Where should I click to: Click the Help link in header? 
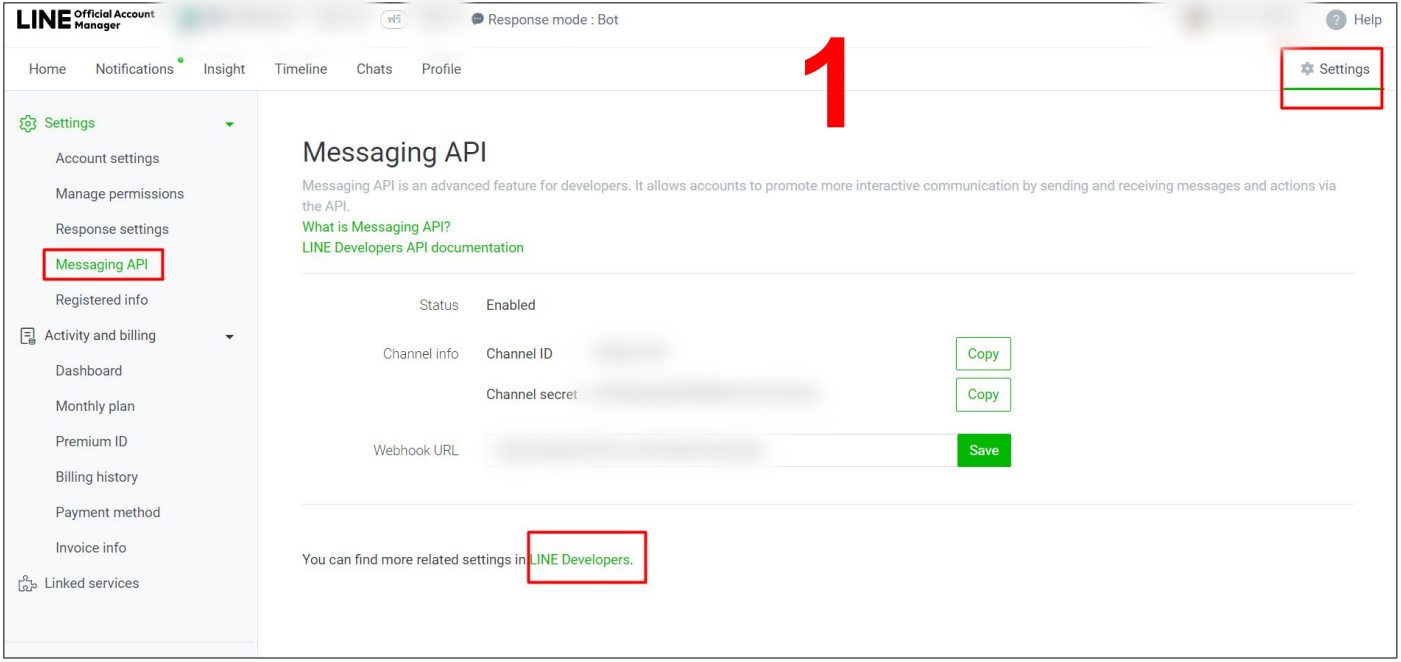1367,20
